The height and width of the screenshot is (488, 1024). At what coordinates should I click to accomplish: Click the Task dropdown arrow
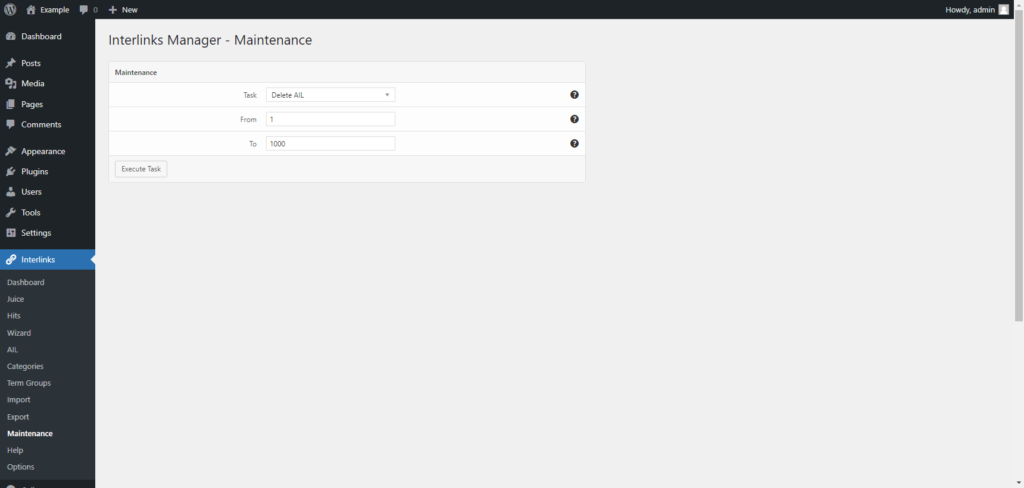coord(387,95)
